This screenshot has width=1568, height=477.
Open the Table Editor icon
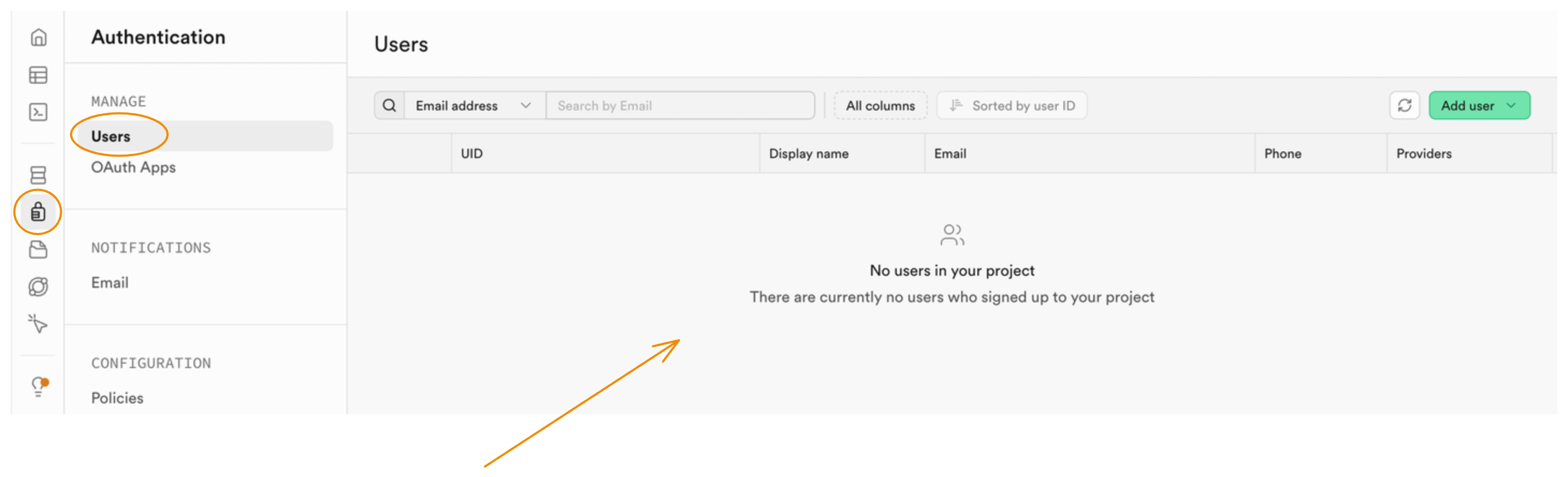click(38, 76)
